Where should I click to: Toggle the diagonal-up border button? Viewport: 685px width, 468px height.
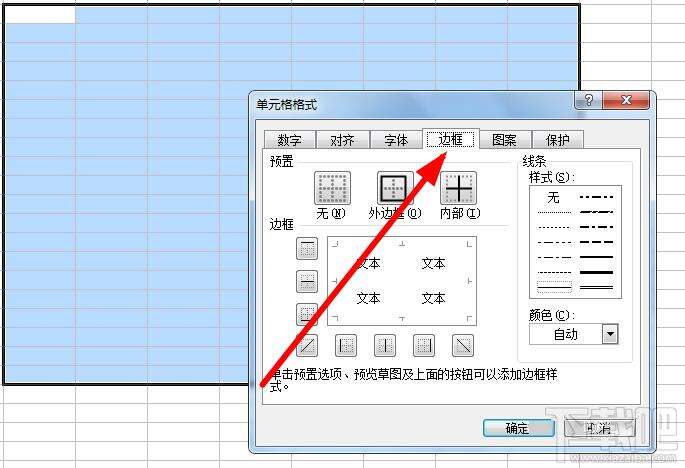[x=307, y=346]
